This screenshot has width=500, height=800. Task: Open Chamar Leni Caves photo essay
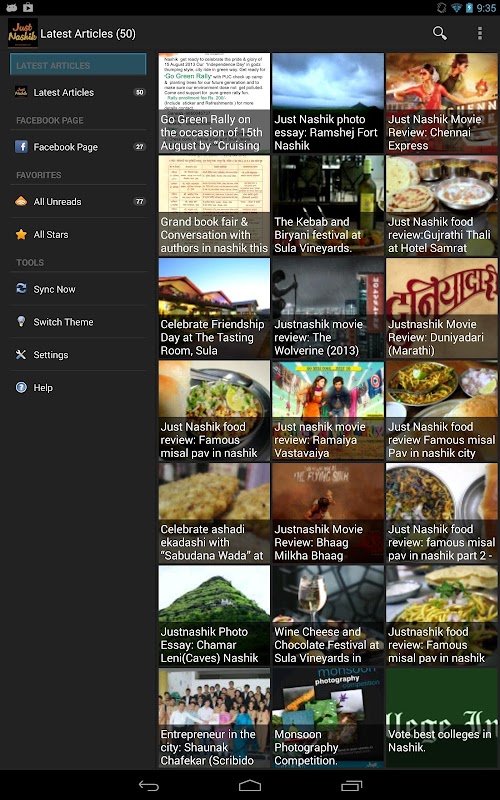pos(214,616)
